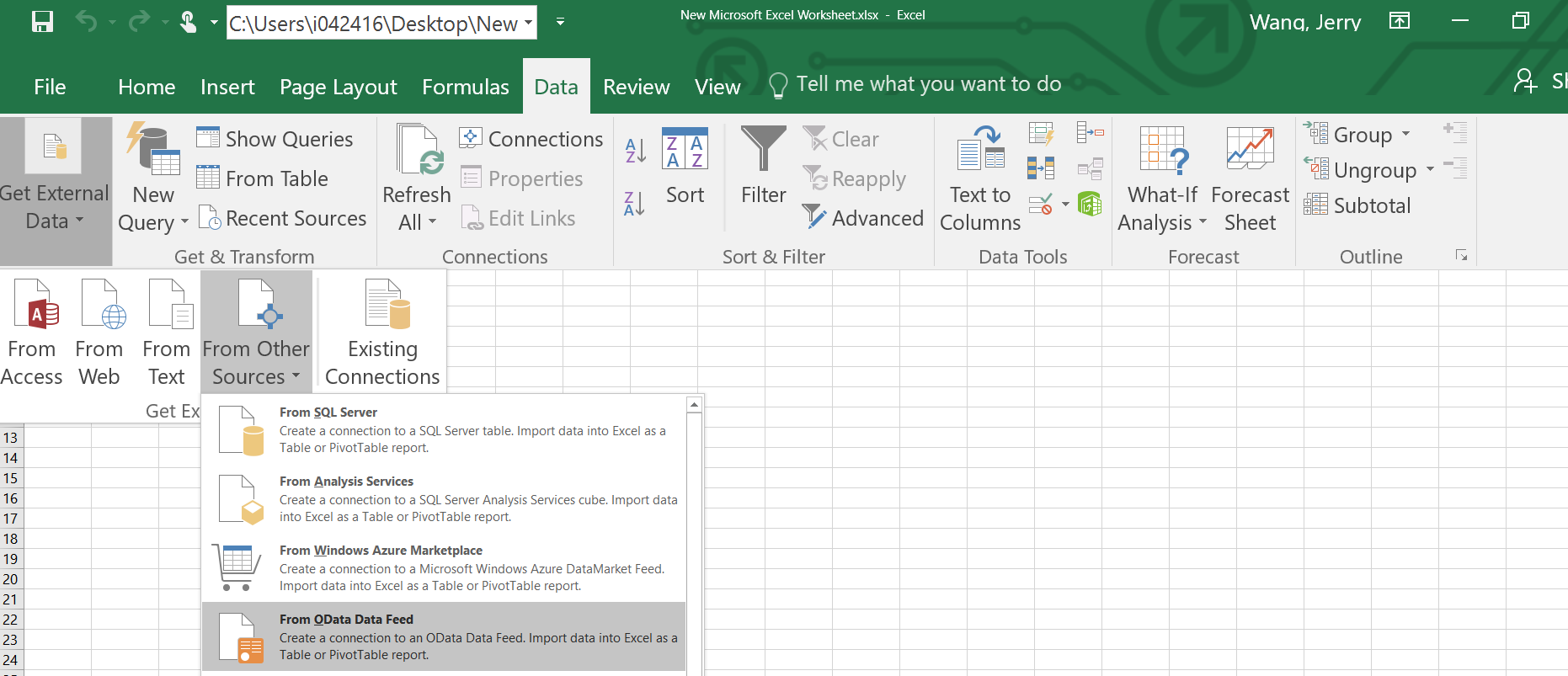Open Existing Connections

point(382,333)
